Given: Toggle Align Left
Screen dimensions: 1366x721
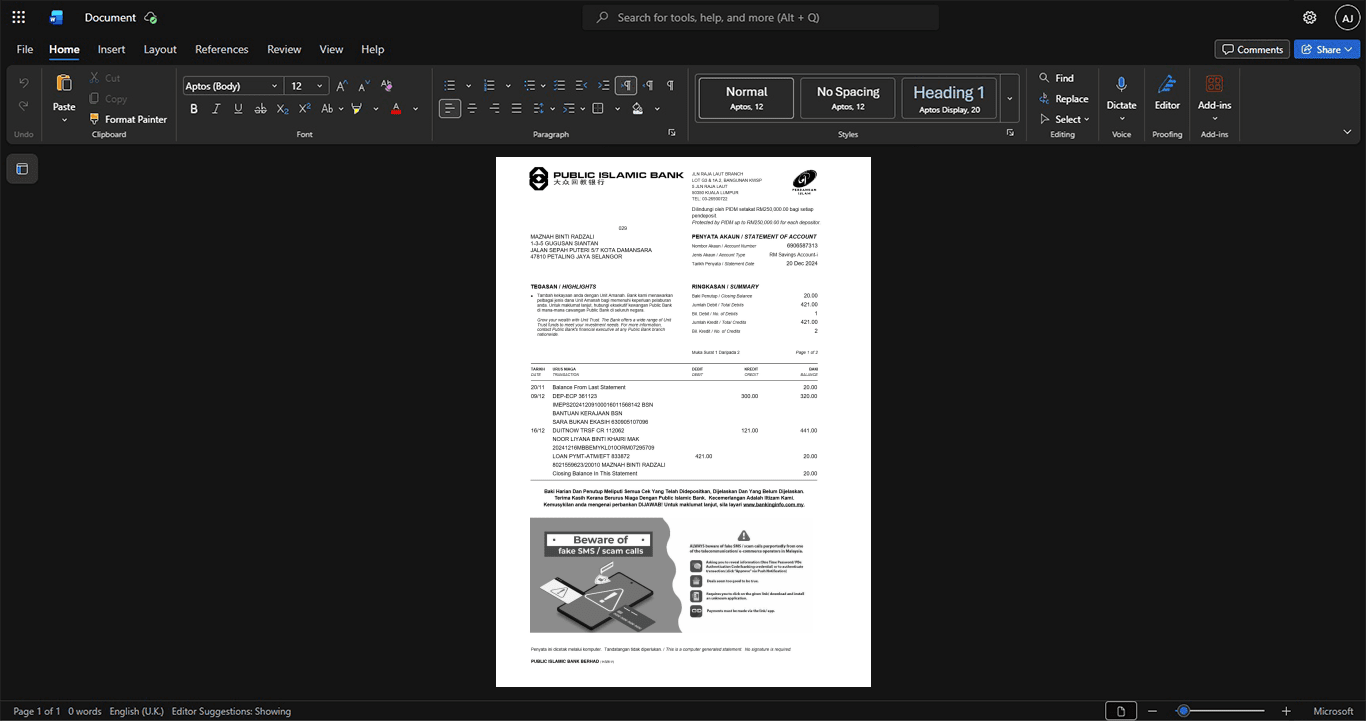Looking at the screenshot, I should [x=450, y=108].
